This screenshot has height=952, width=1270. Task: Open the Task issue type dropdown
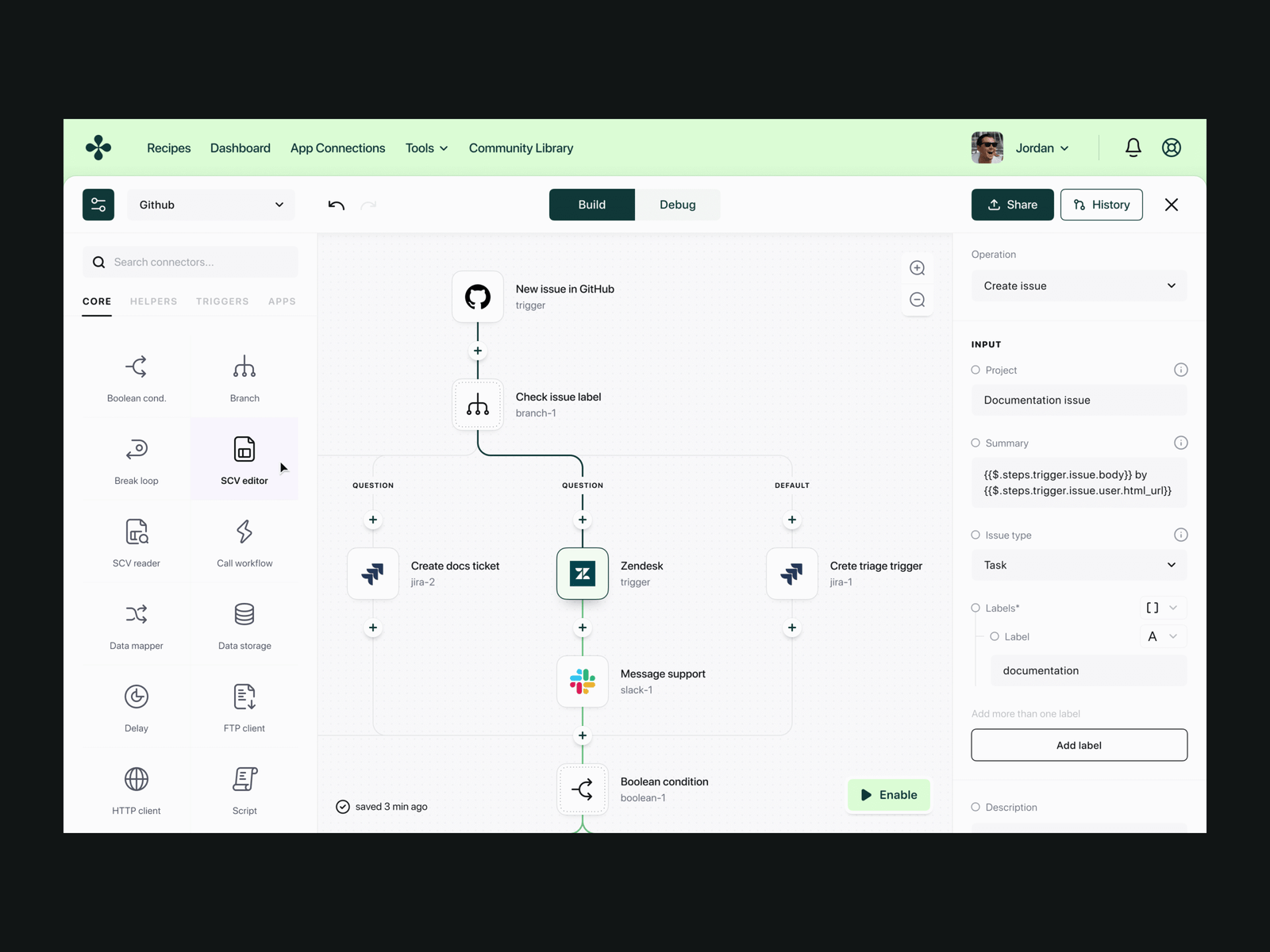point(1079,565)
